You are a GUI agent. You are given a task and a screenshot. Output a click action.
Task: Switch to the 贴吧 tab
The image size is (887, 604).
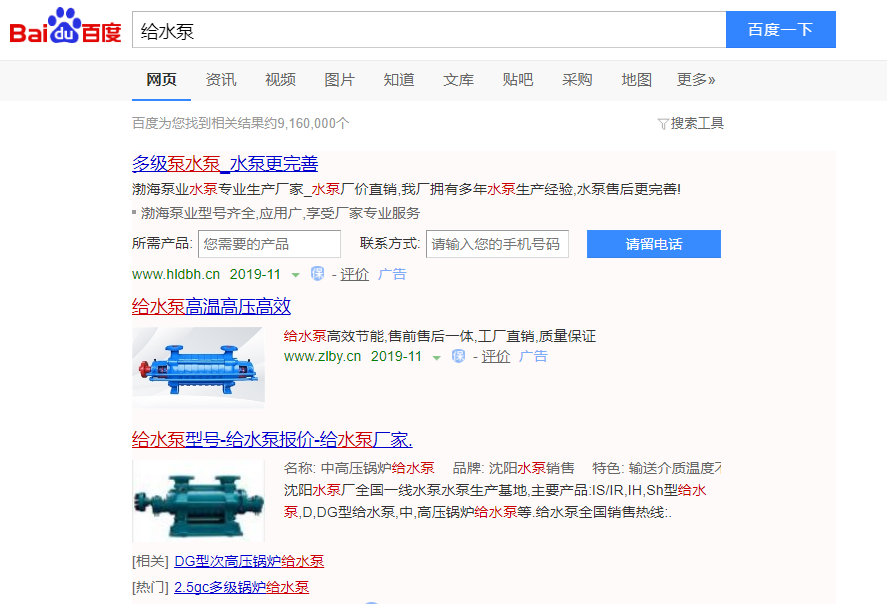(x=518, y=80)
